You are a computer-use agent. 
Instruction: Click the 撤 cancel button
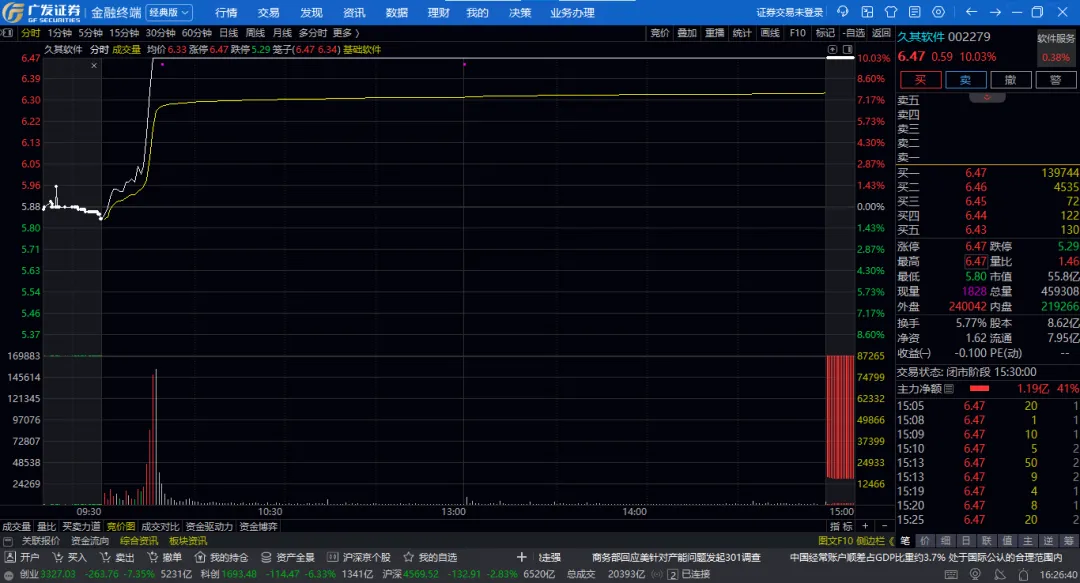click(1010, 80)
